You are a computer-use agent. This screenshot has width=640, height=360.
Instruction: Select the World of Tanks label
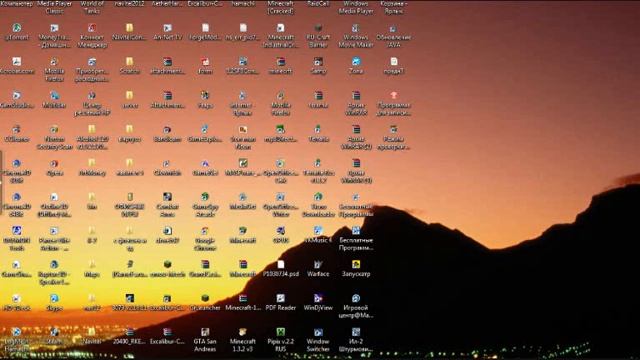(92, 7)
